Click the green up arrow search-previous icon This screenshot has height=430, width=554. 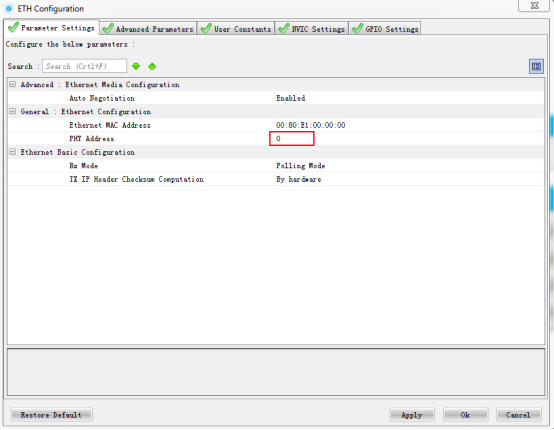(152, 66)
